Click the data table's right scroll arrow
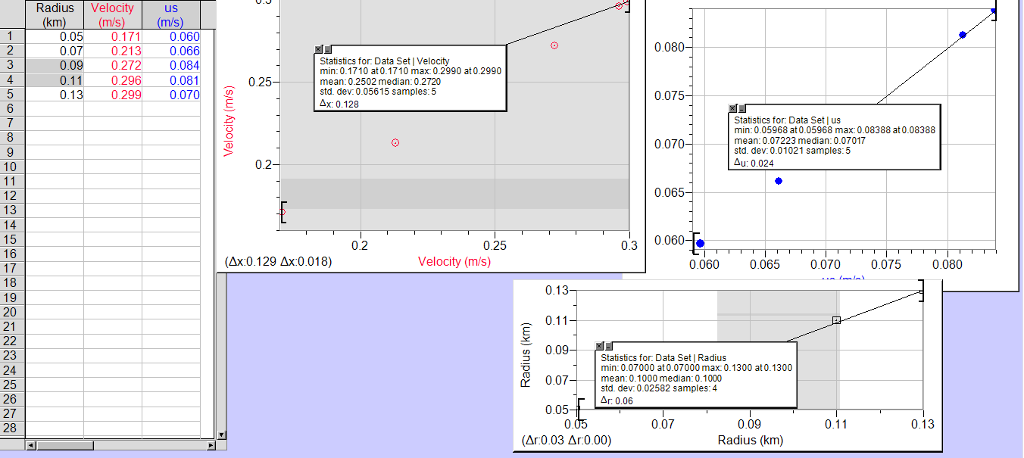1024x458 pixels. pos(210,446)
